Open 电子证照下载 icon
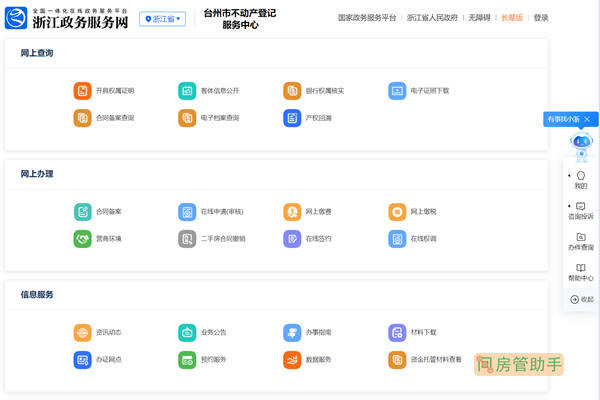 (397, 91)
